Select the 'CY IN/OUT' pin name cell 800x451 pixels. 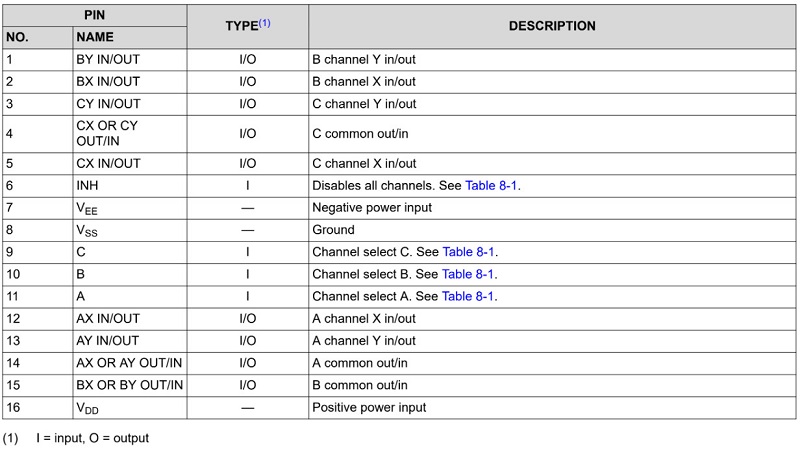(x=130, y=104)
